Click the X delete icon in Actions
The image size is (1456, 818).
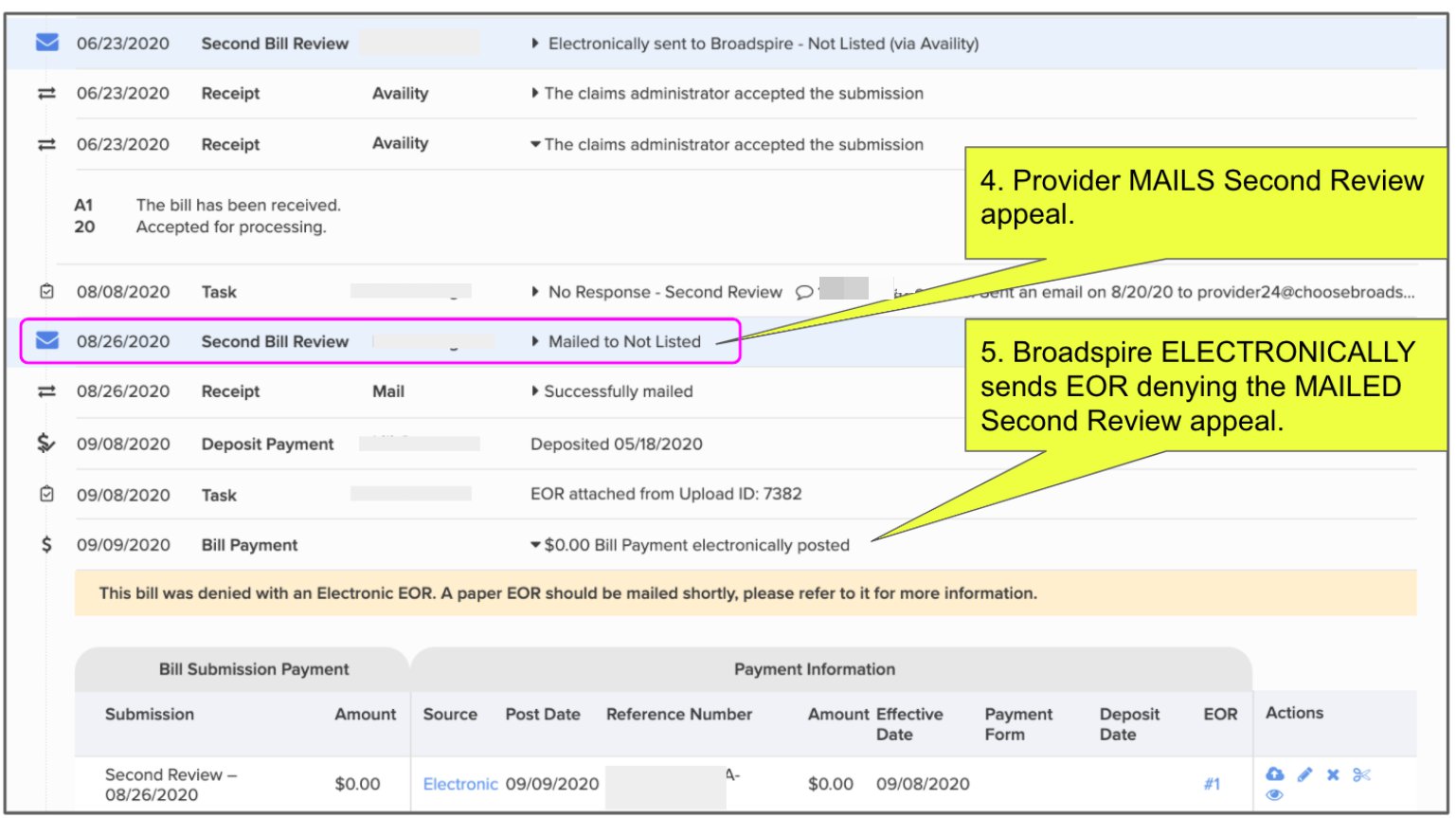coord(1333,774)
